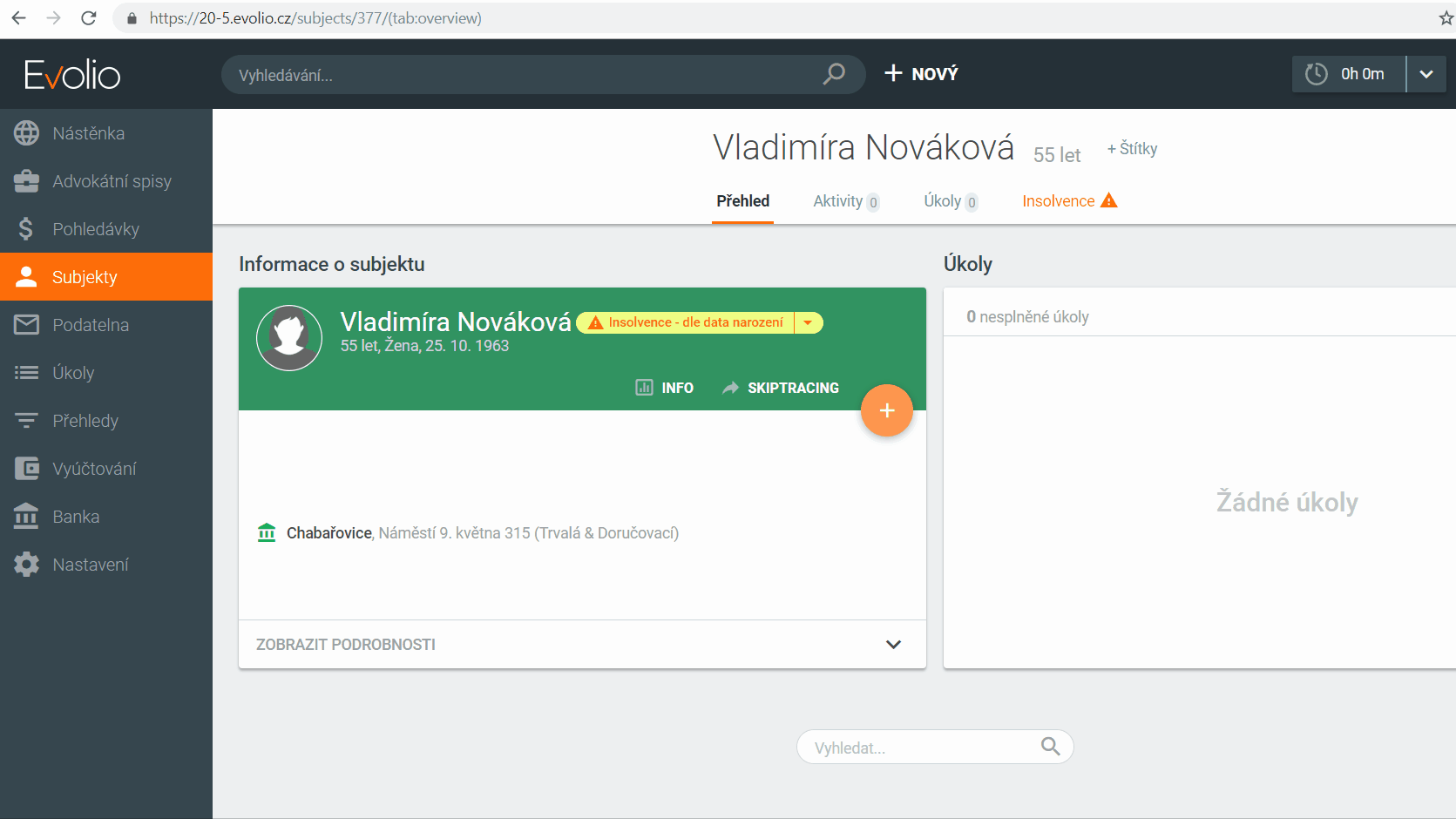Open Podatelna envelope icon
1456x819 pixels.
(x=26, y=325)
